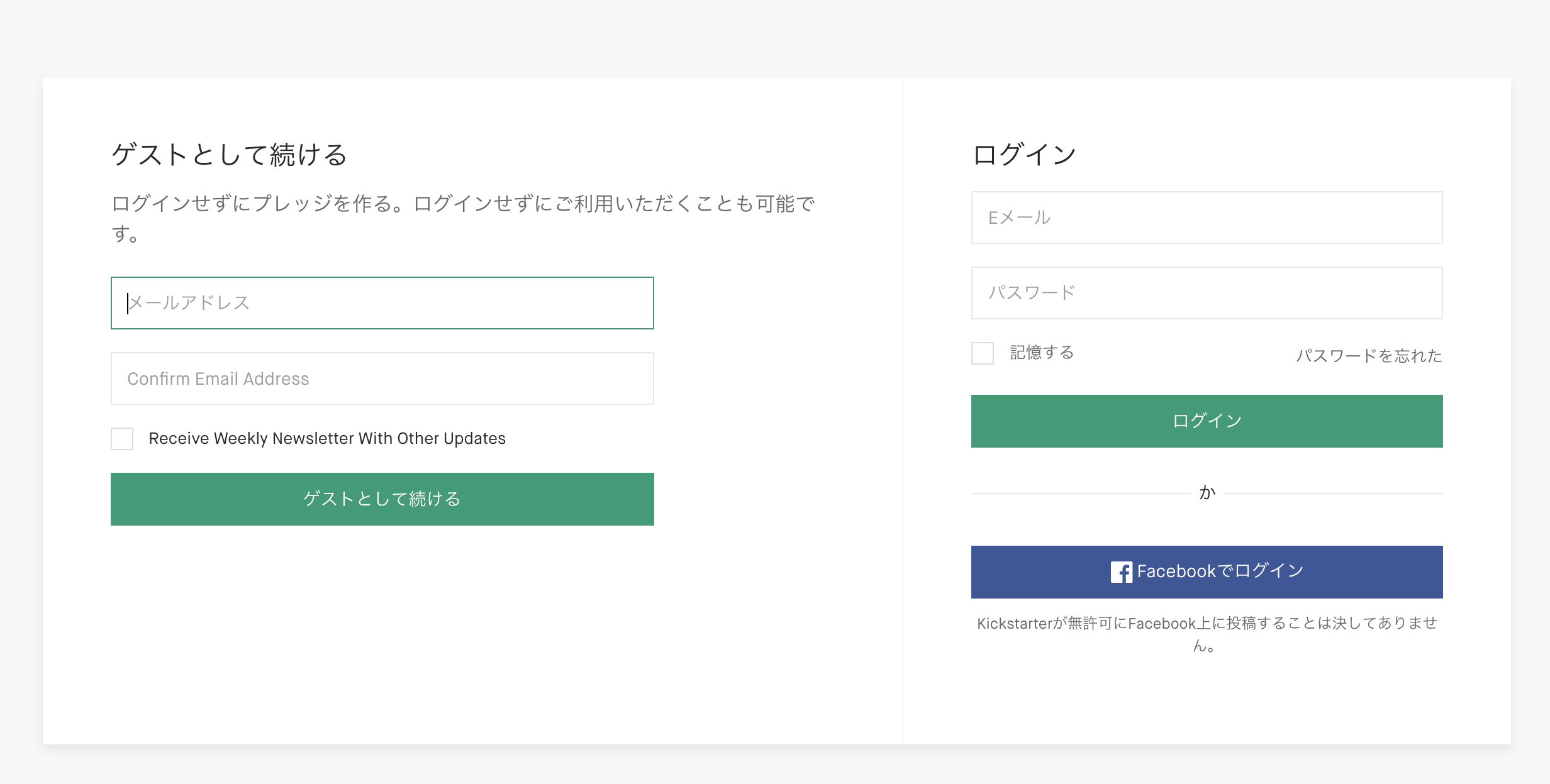Viewport: 1550px width, 784px height.
Task: Click the Facebookでログイン label text
Action: click(x=1220, y=571)
